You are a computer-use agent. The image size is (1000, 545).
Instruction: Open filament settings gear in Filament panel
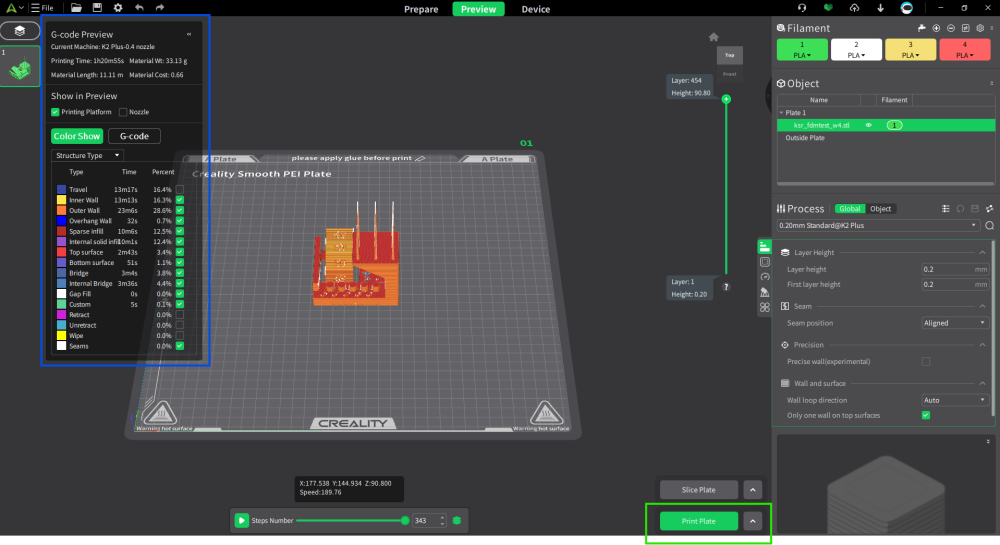(980, 28)
